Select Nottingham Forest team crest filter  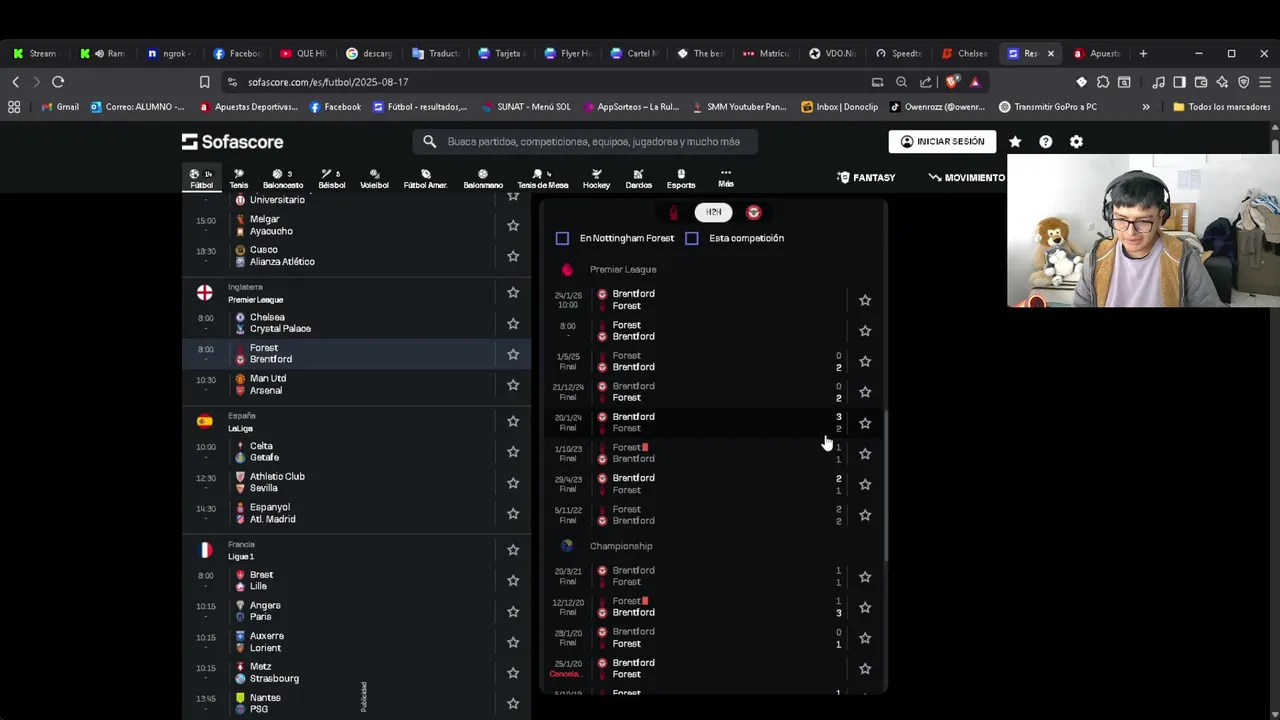673,212
